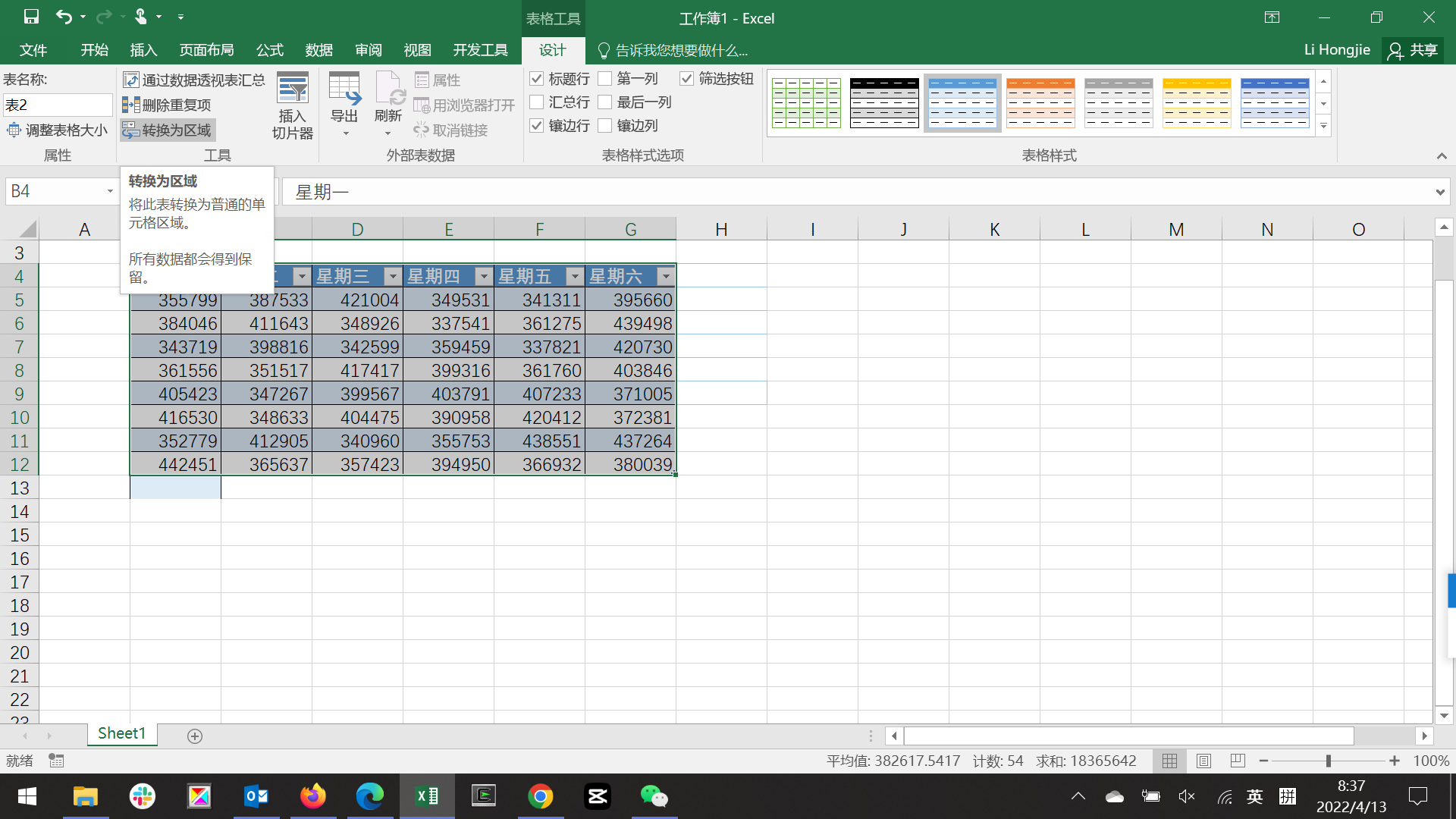Add a new sheet with plus icon
This screenshot has width=1456, height=819.
195,736
